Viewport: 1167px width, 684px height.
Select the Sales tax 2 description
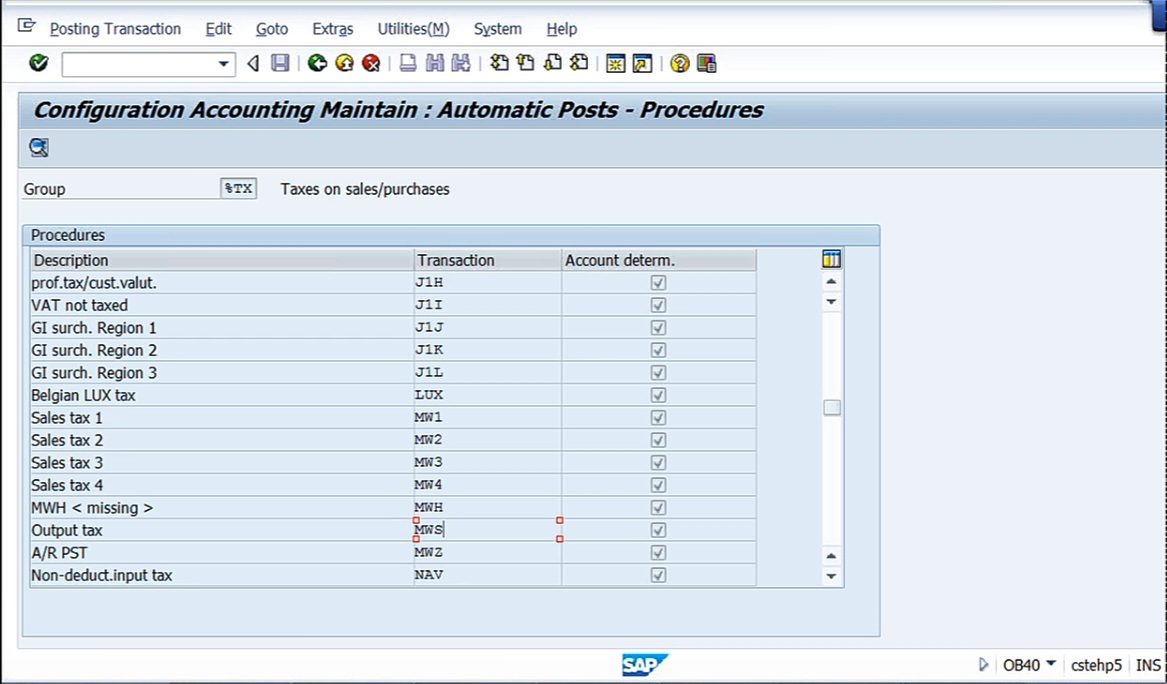[x=222, y=441]
